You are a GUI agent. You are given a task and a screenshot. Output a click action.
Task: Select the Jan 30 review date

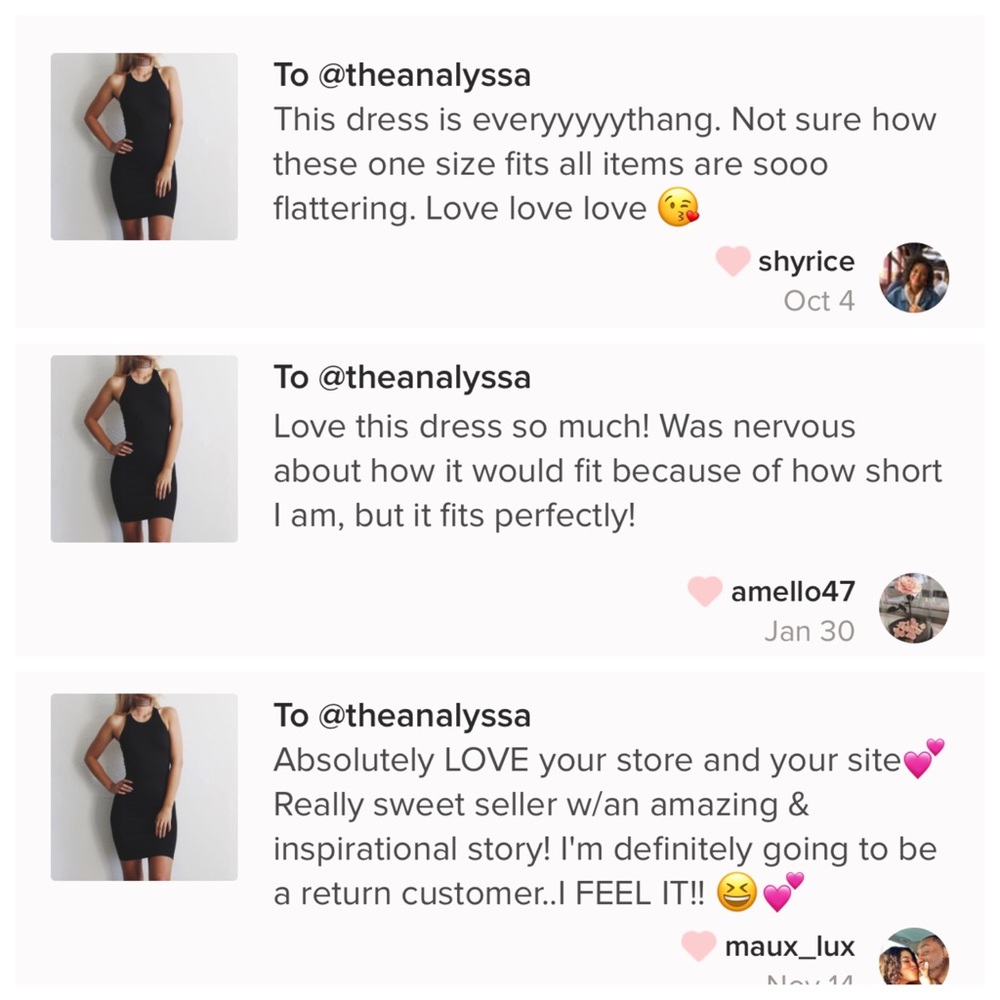(809, 631)
